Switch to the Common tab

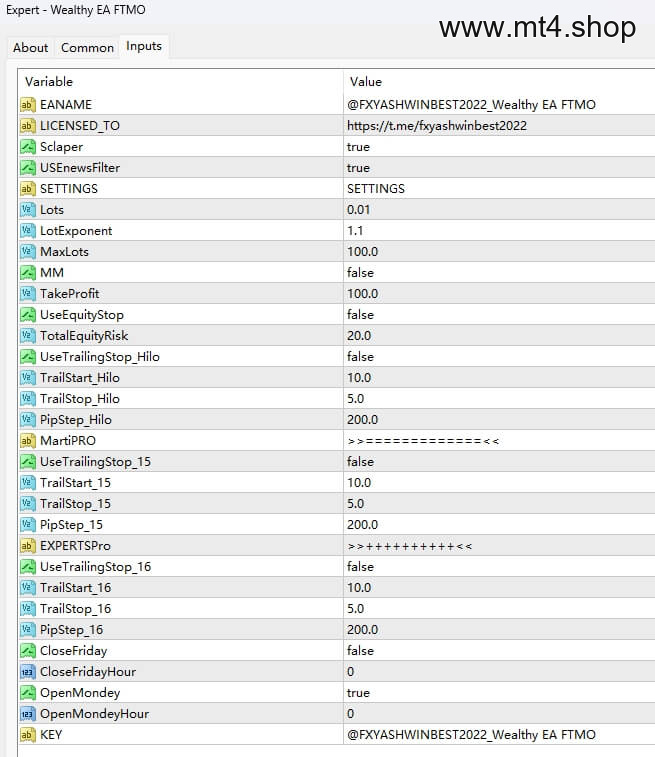[87, 48]
